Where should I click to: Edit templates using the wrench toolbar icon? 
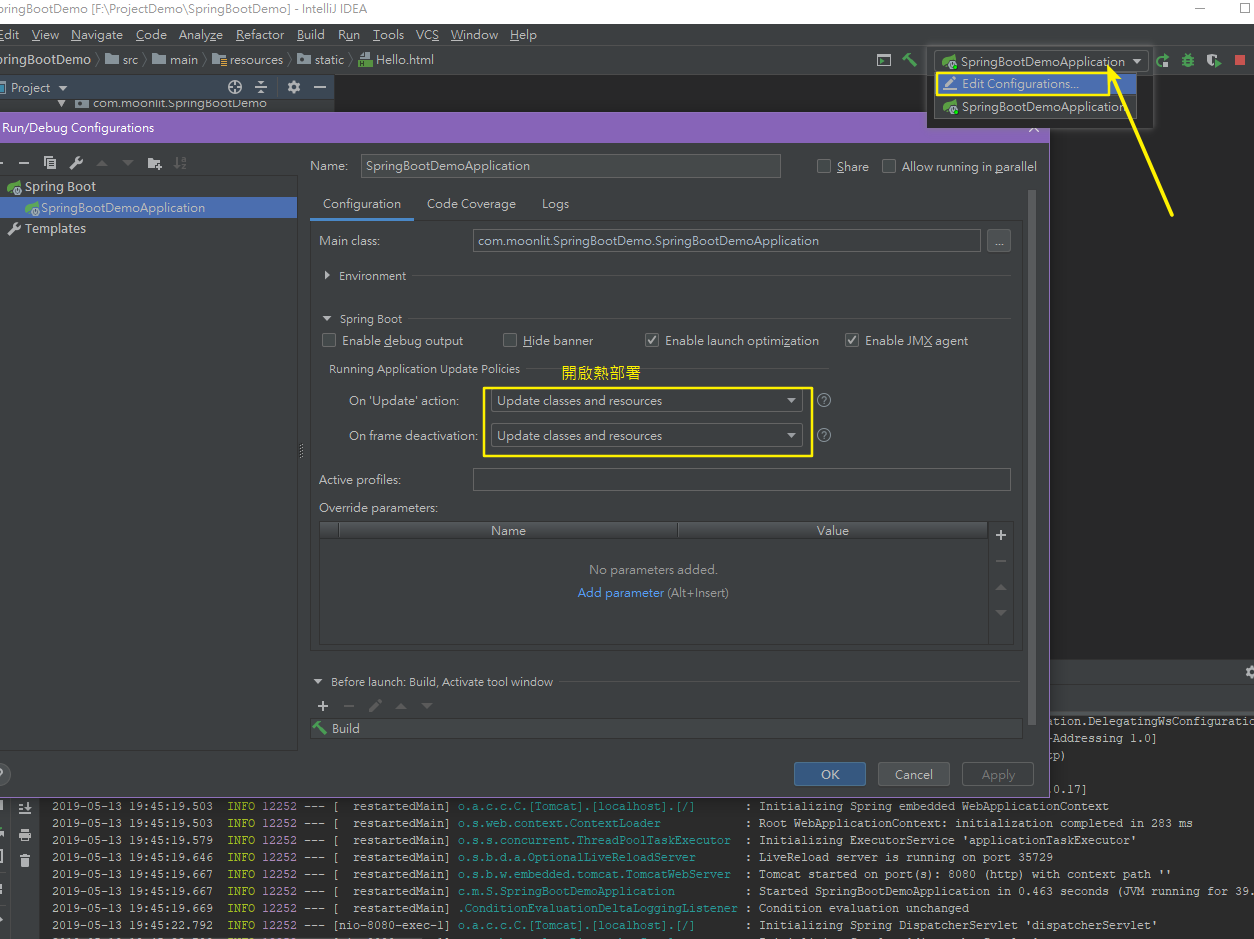click(x=76, y=163)
